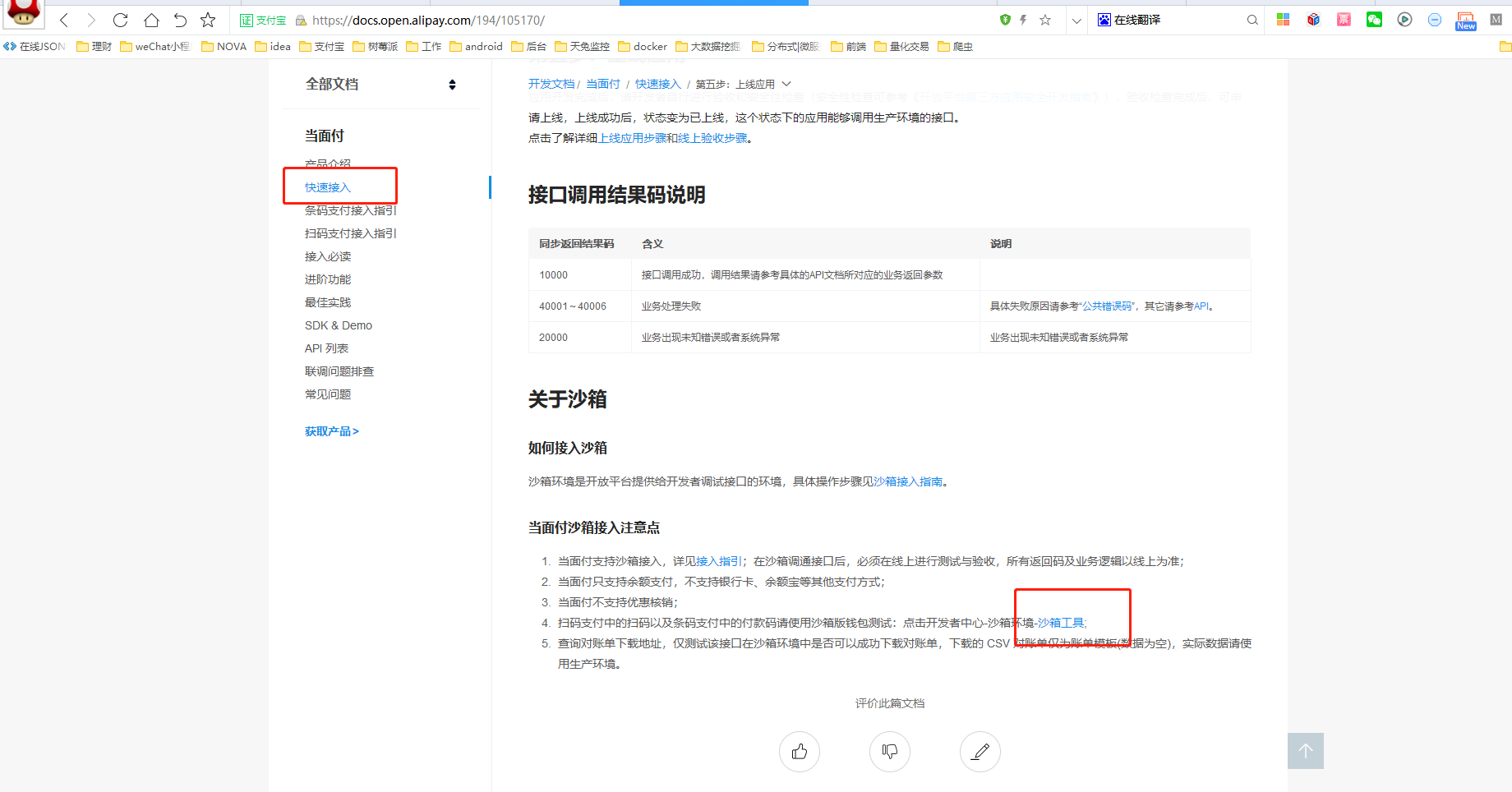The width and height of the screenshot is (1512, 792).
Task: Bookmark page with address bar star
Action: click(1045, 20)
